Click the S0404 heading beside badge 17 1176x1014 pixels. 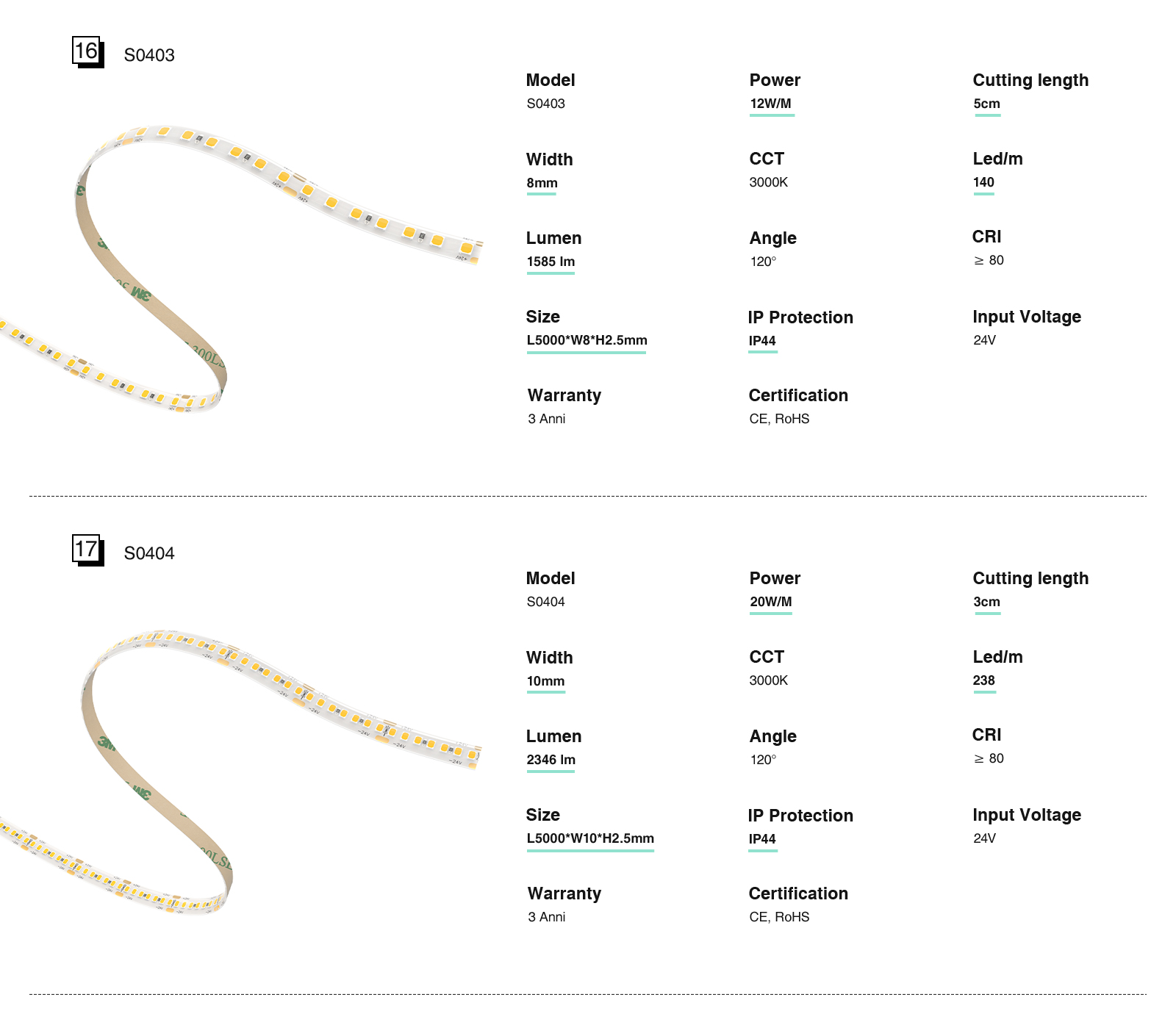point(149,553)
